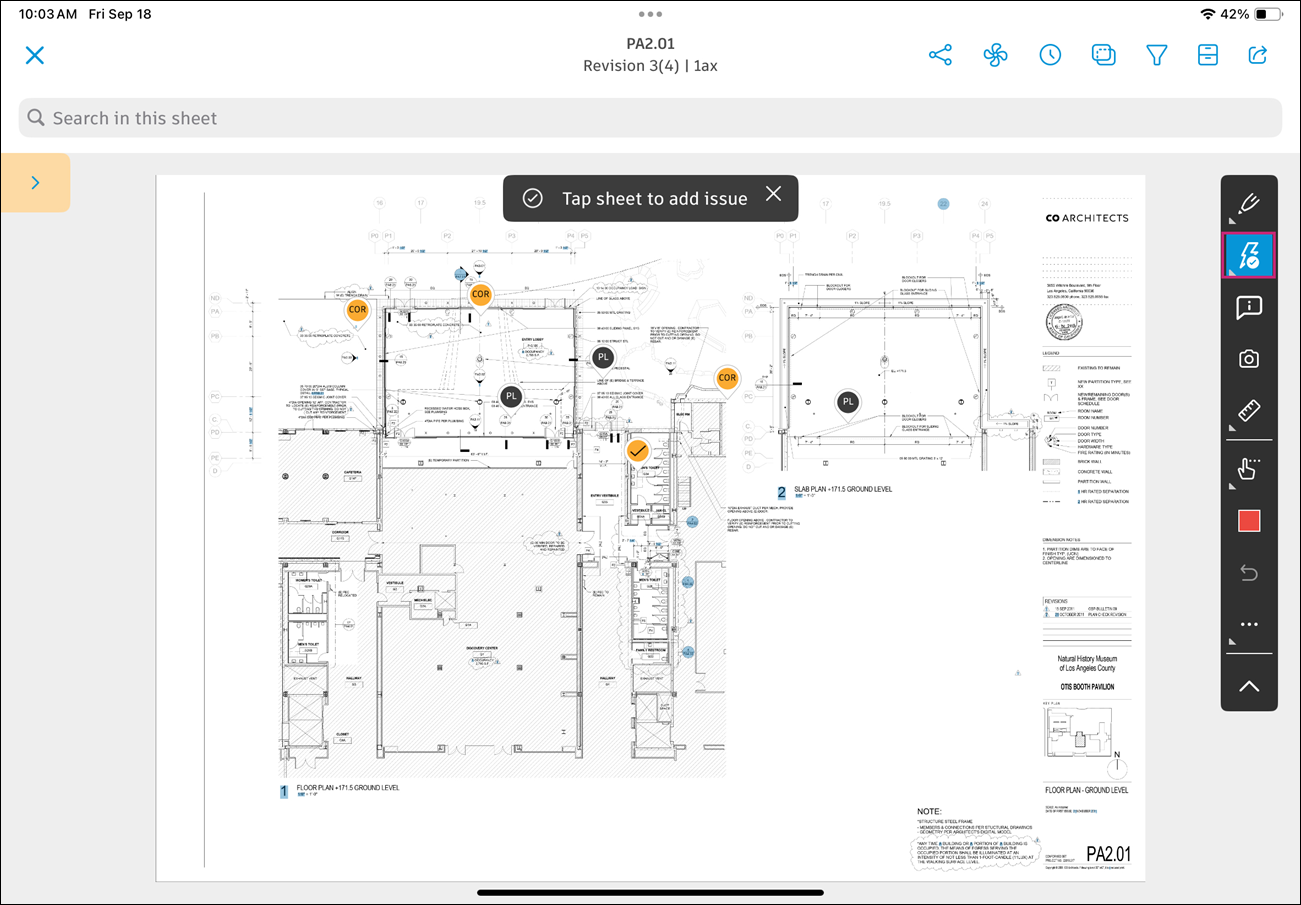This screenshot has height=905, width=1301.
Task: Select the markup pen tool
Action: (x=1249, y=203)
